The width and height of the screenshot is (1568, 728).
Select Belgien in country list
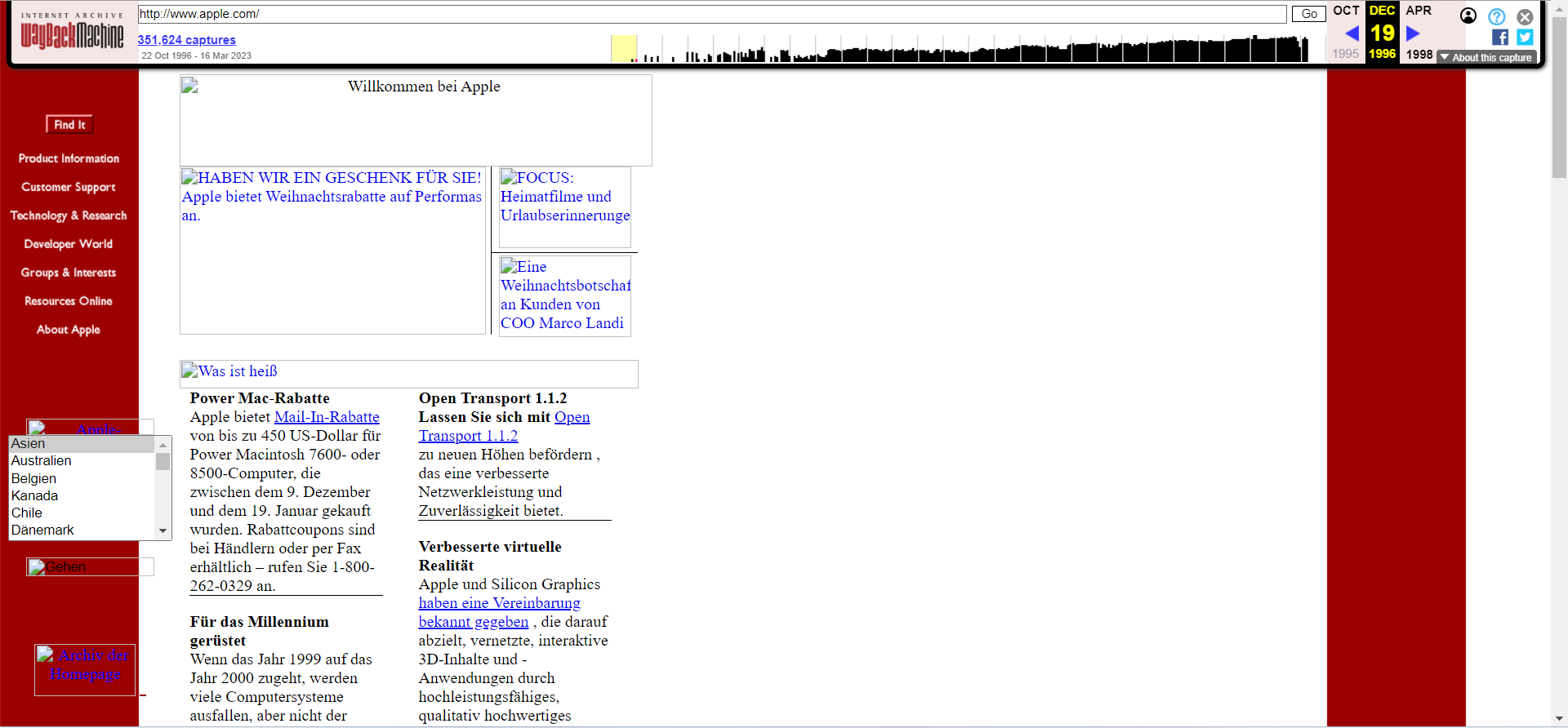[x=34, y=478]
